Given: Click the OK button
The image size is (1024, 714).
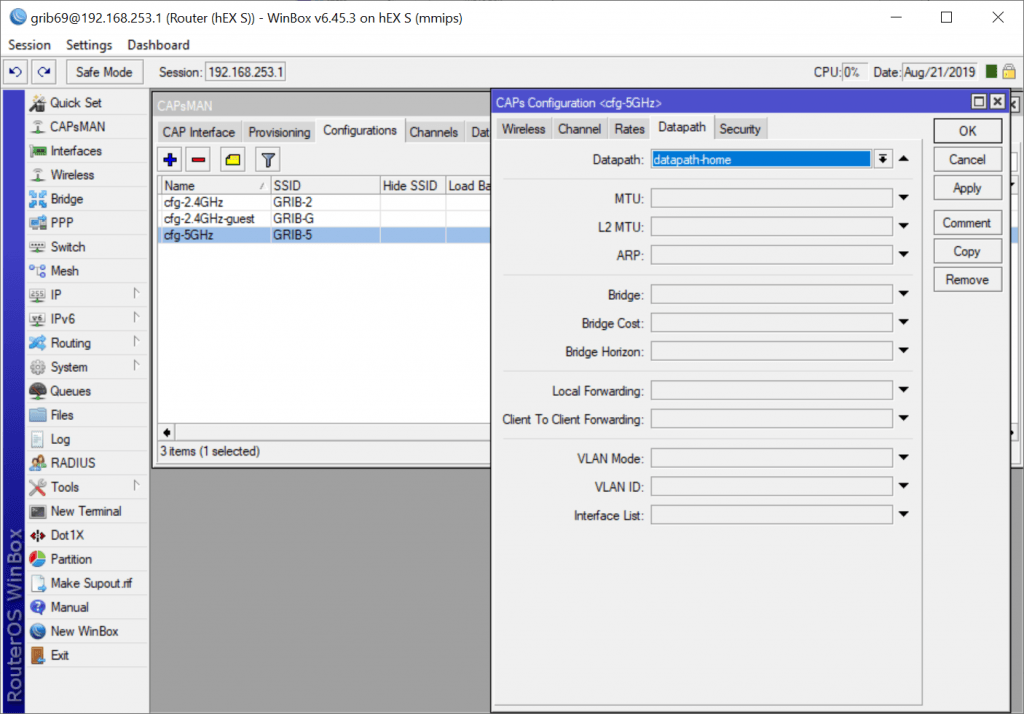Looking at the screenshot, I should point(967,131).
